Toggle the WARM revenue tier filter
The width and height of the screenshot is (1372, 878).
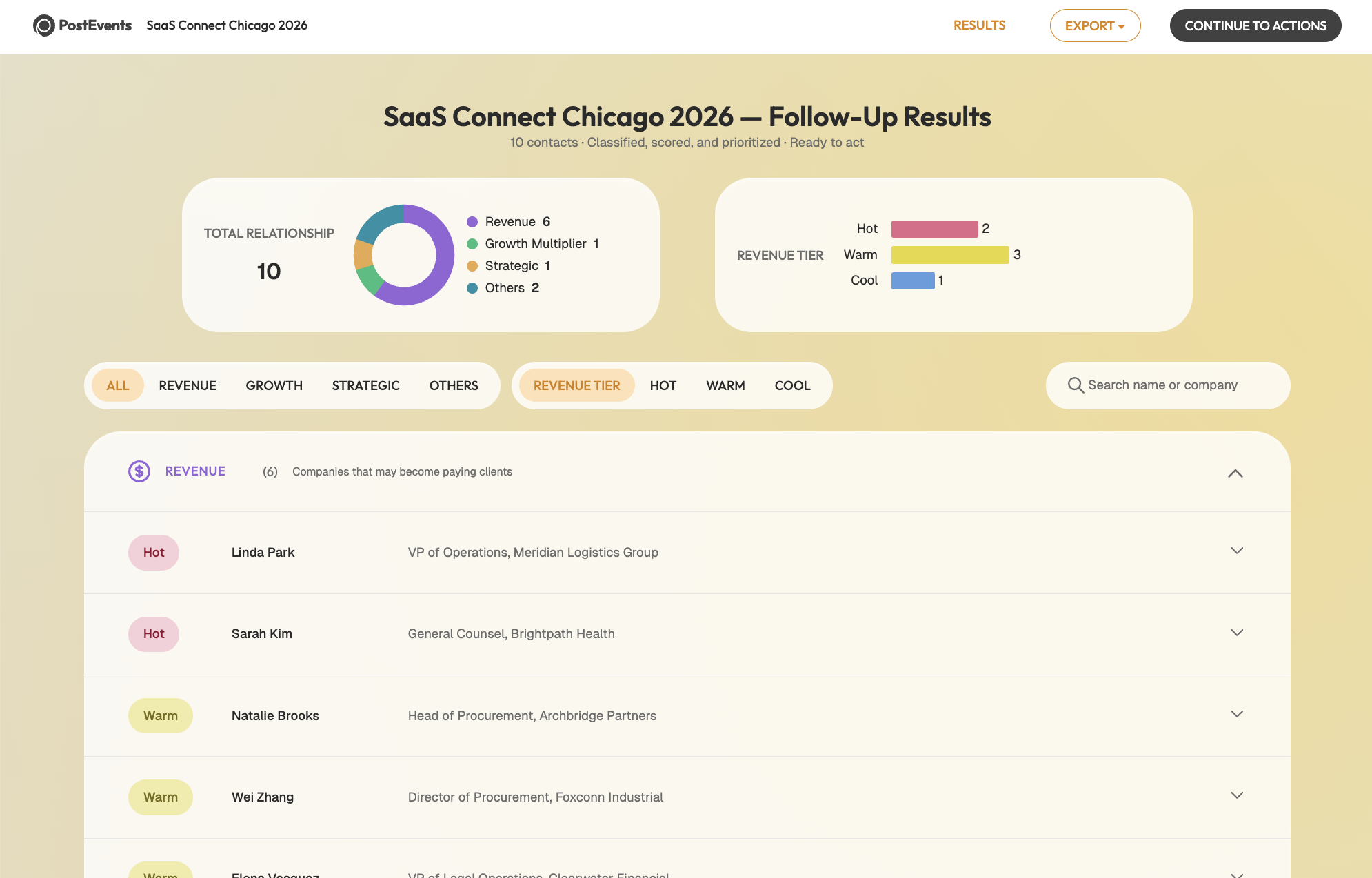[x=725, y=386]
